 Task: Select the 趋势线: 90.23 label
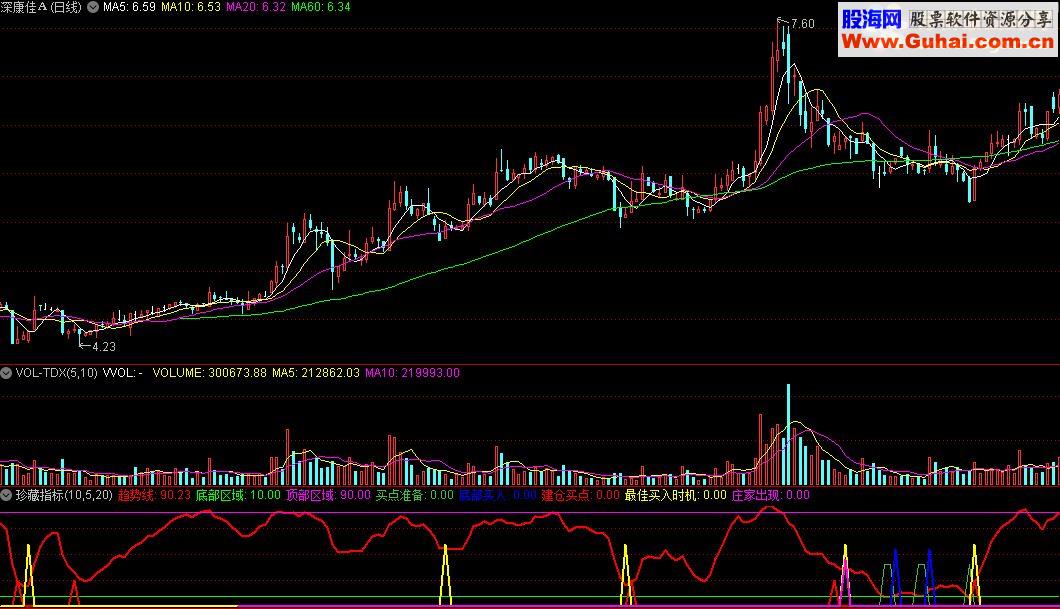click(x=154, y=495)
